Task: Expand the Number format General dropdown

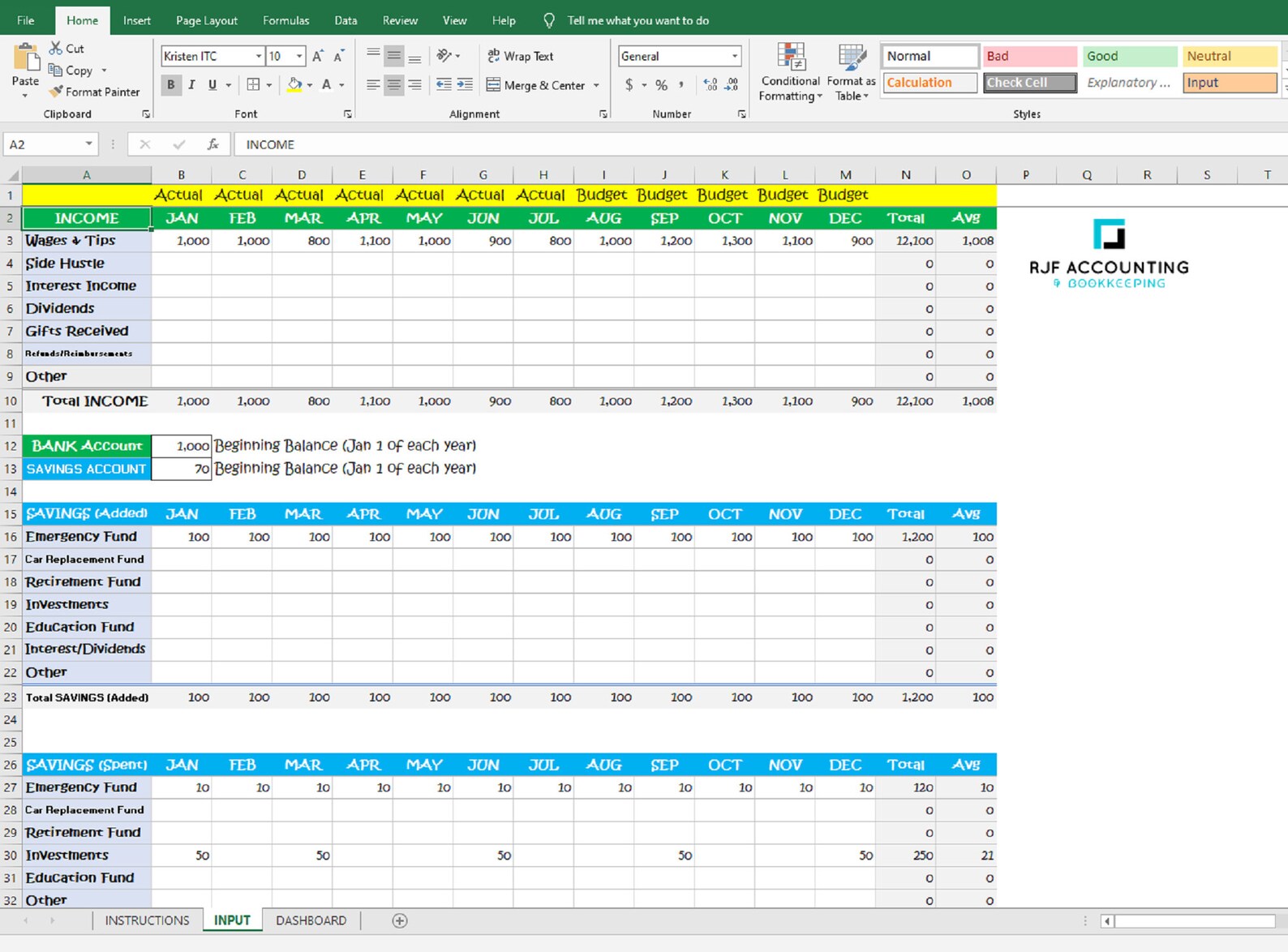Action: click(x=735, y=56)
